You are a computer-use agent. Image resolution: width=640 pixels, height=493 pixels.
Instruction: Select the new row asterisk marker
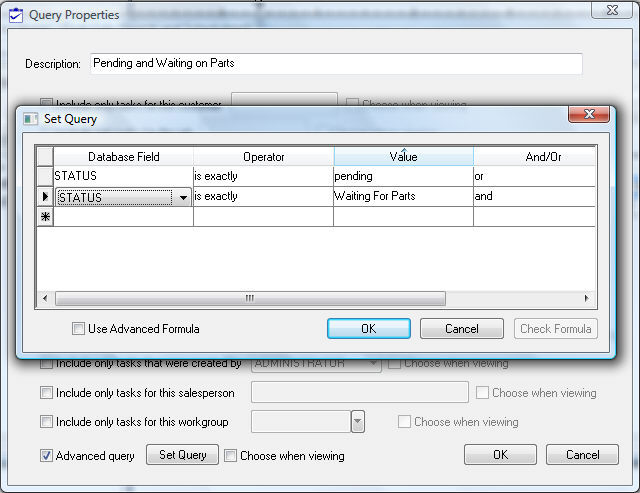[45, 217]
